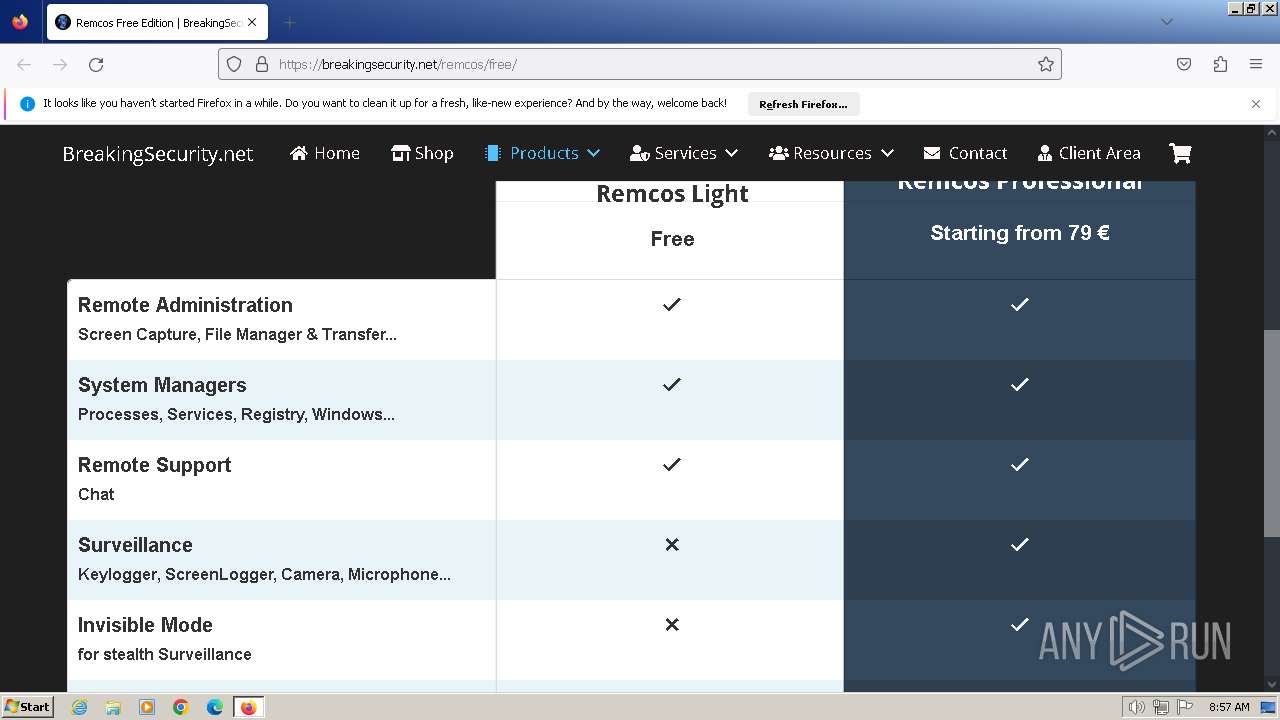Click the Contact envelope icon

pyautogui.click(x=932, y=153)
